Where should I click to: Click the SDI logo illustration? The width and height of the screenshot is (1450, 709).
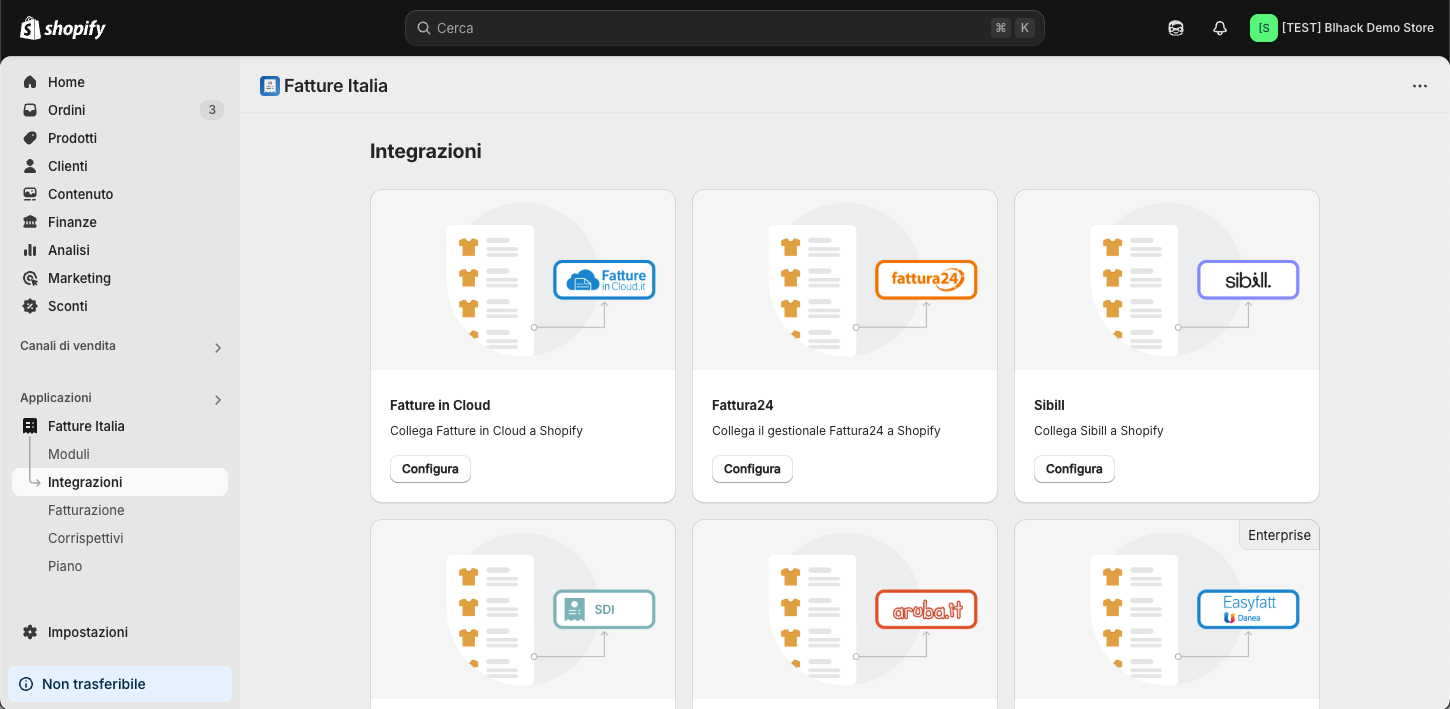604,609
